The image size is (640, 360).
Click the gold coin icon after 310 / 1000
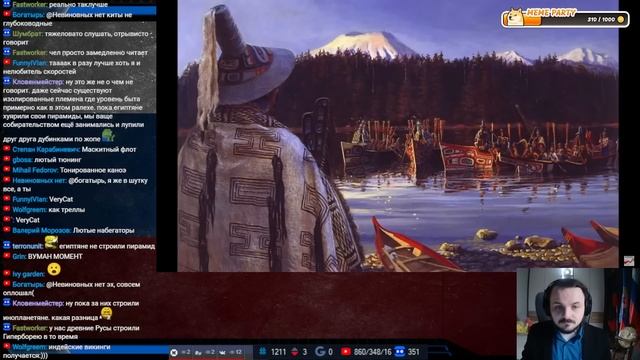coord(621,20)
